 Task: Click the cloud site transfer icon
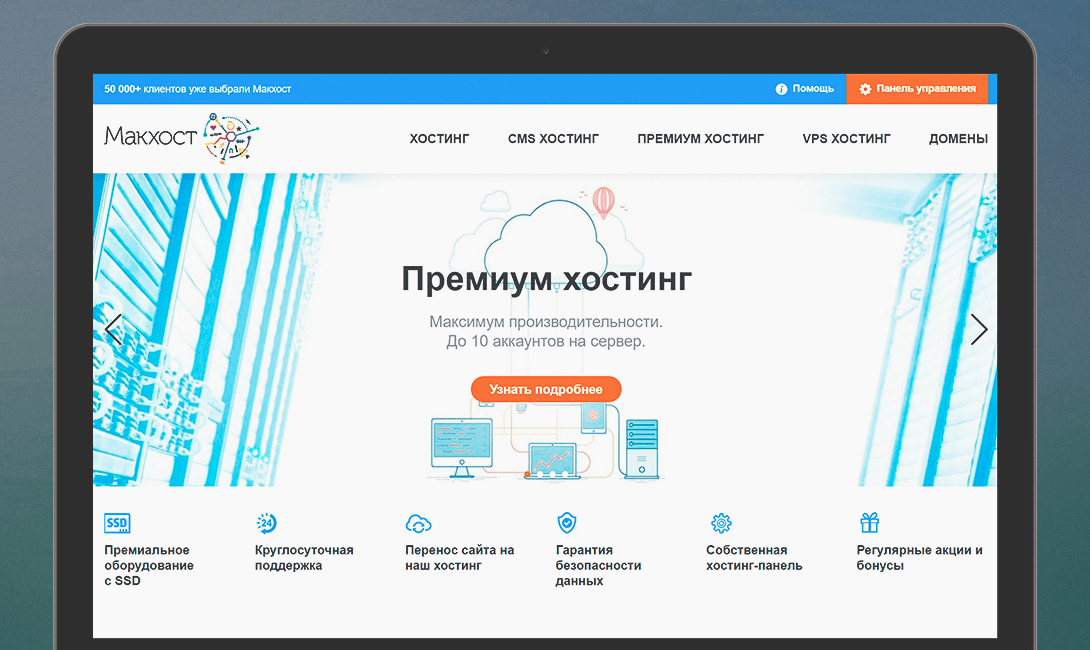418,523
